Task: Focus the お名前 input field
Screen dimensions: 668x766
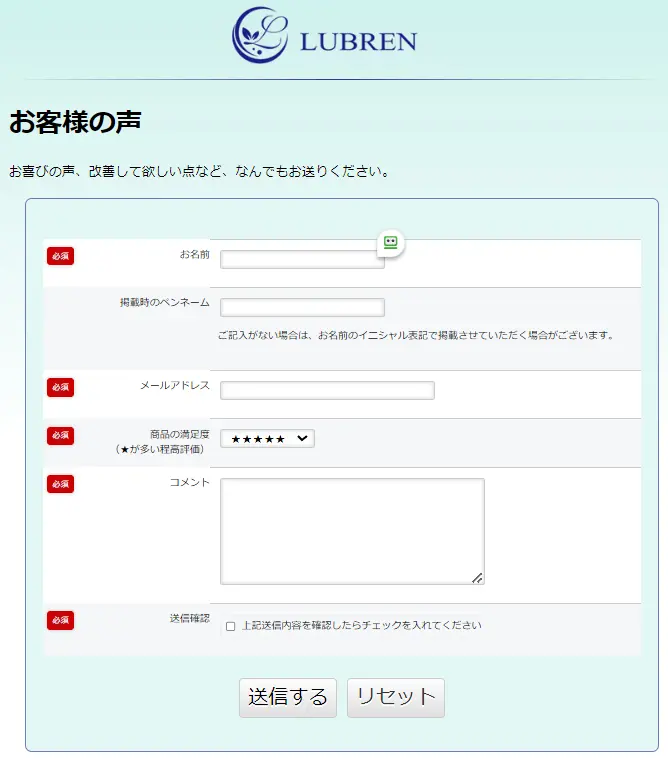Action: (302, 259)
